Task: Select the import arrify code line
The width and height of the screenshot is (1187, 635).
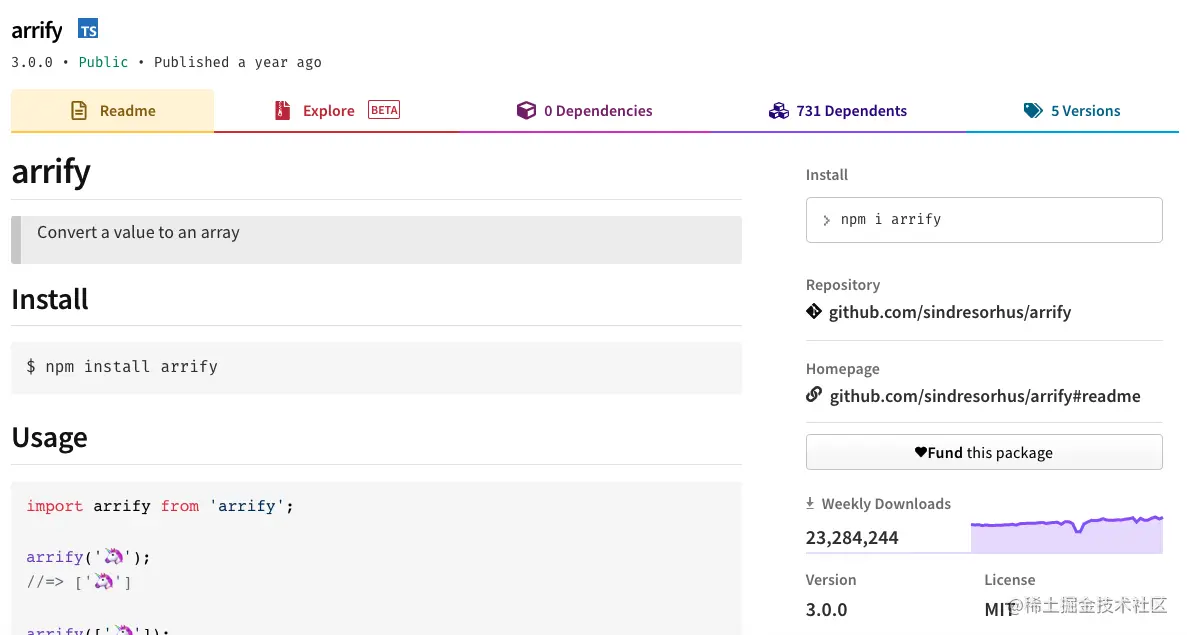Action: pos(160,506)
